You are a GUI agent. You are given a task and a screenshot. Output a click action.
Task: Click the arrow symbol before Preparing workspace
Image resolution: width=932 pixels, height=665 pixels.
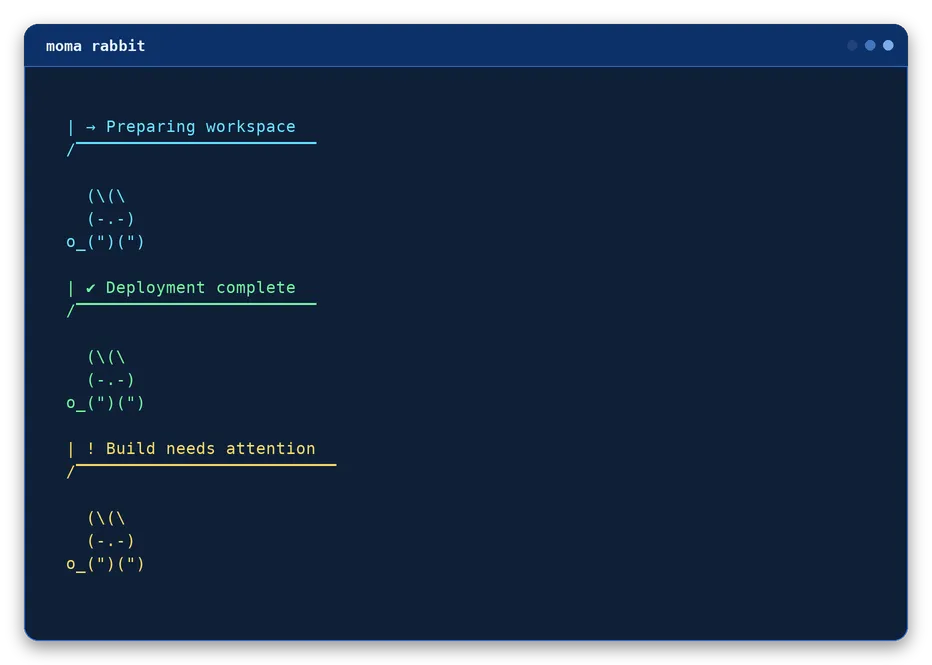(x=90, y=127)
